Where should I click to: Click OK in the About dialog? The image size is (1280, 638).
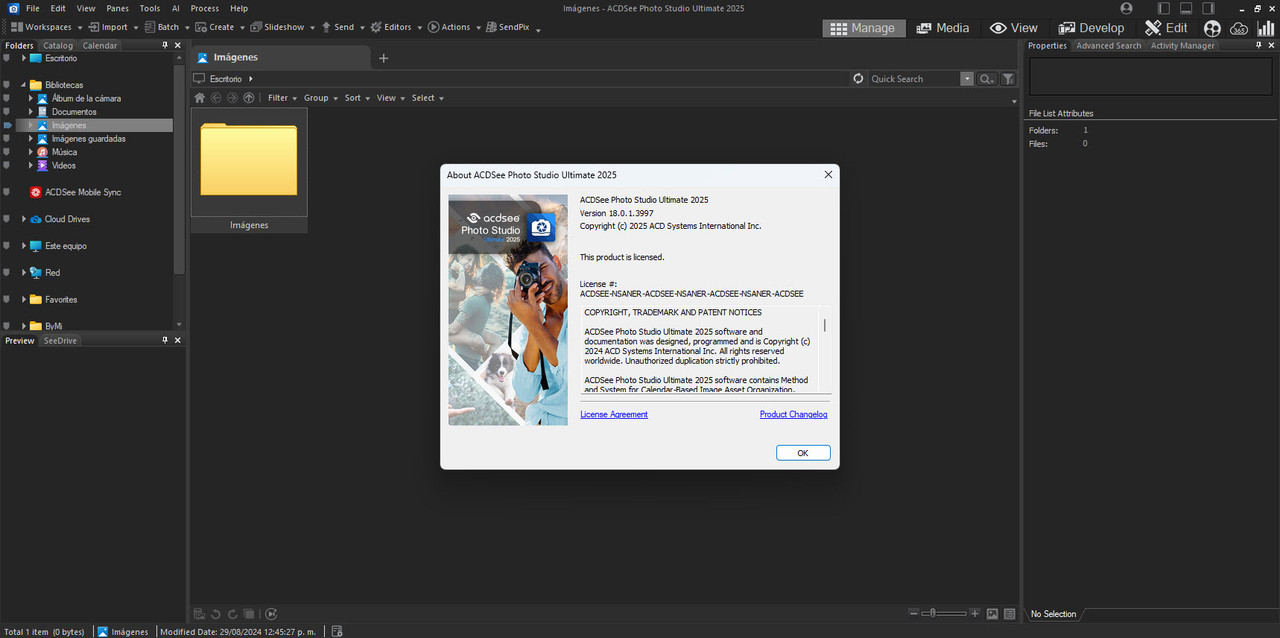[x=803, y=453]
